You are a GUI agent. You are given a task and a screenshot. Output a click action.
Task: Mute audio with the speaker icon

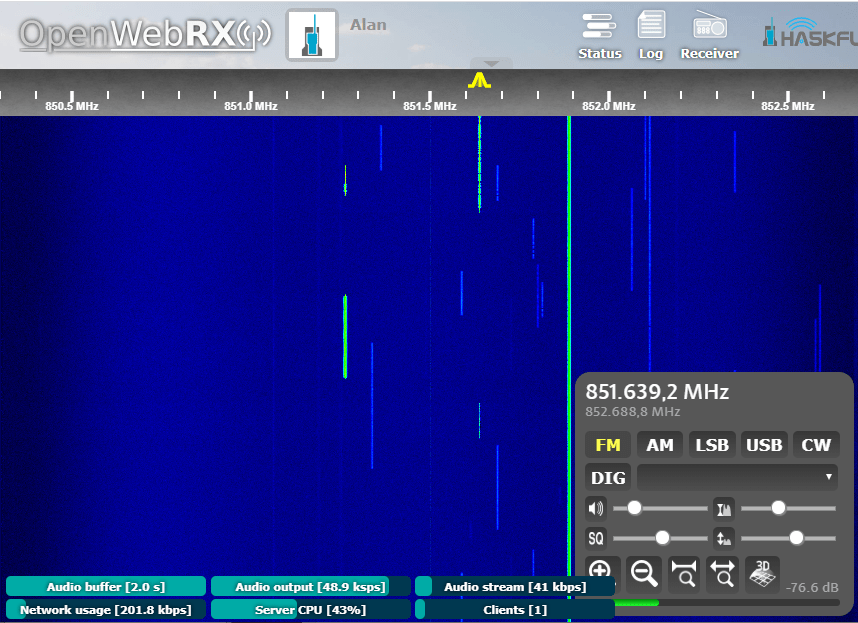[596, 508]
